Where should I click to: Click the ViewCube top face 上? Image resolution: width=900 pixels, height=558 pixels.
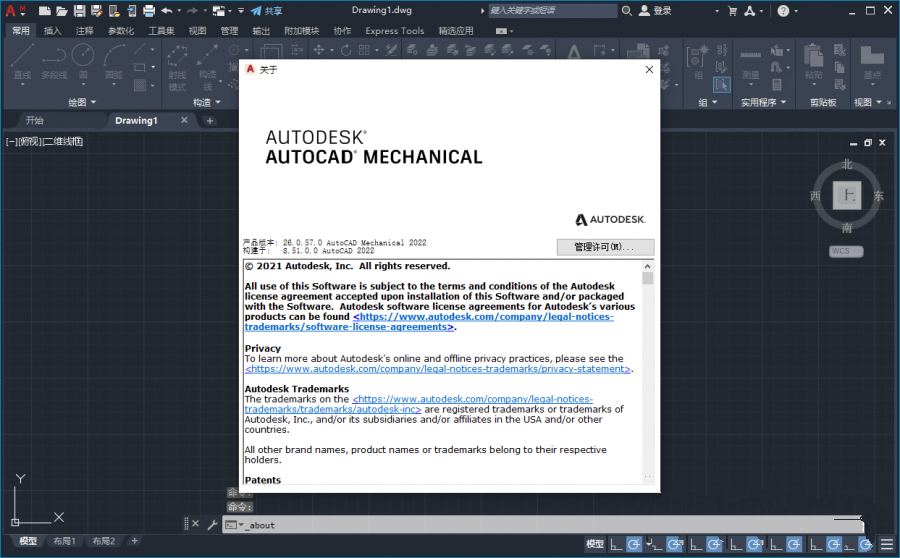click(847, 195)
